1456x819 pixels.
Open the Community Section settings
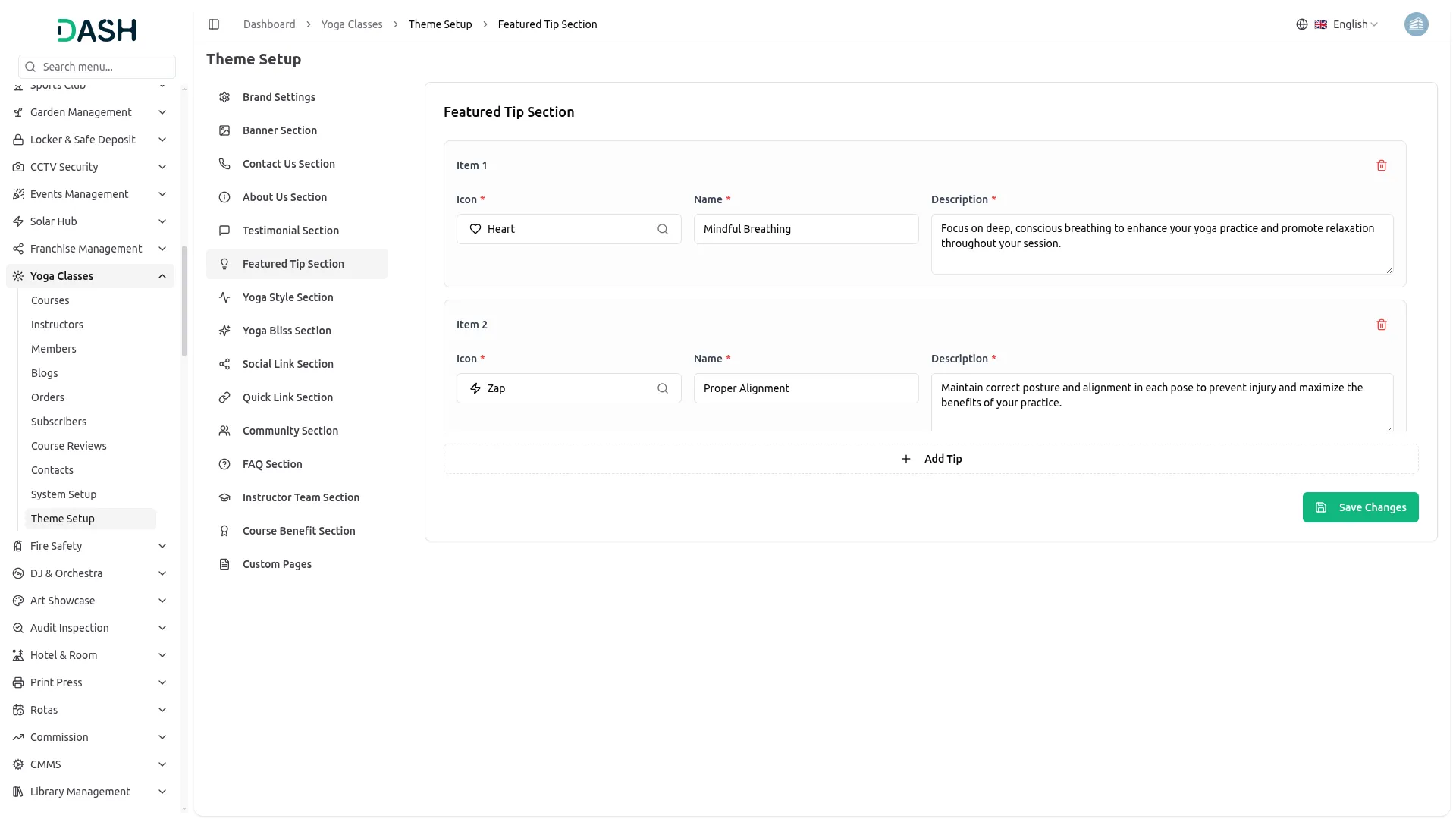coord(297,431)
